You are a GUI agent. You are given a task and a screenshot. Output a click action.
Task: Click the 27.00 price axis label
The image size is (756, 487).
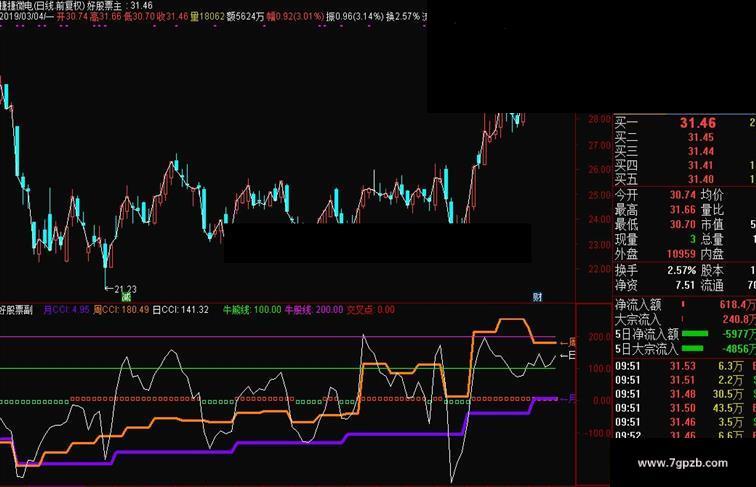(599, 145)
